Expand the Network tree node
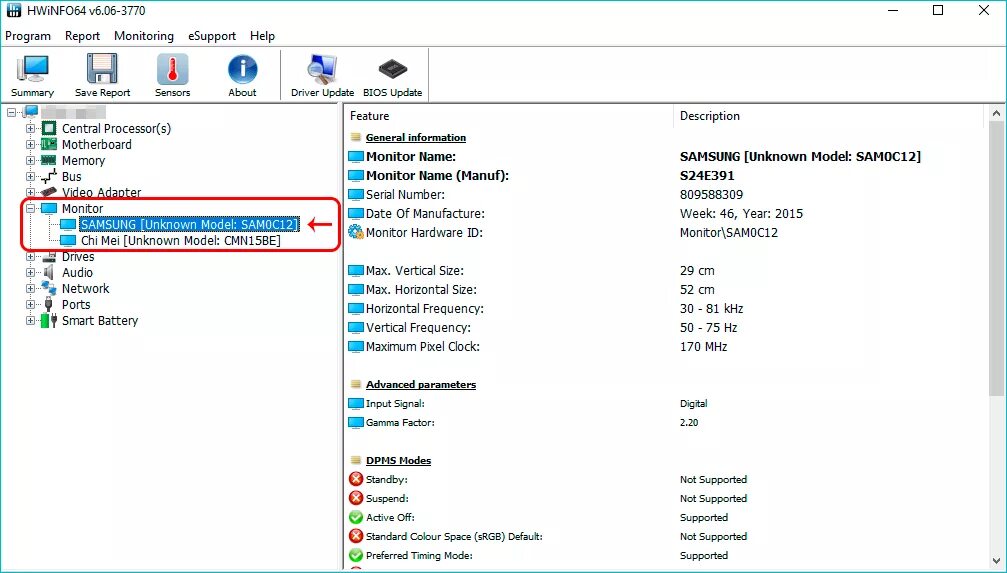Screen dimensions: 1007x573 click(30, 288)
